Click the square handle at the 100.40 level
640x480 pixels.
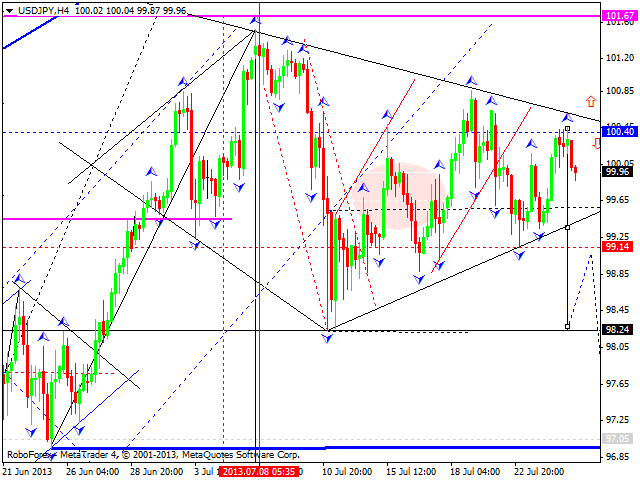tap(568, 129)
